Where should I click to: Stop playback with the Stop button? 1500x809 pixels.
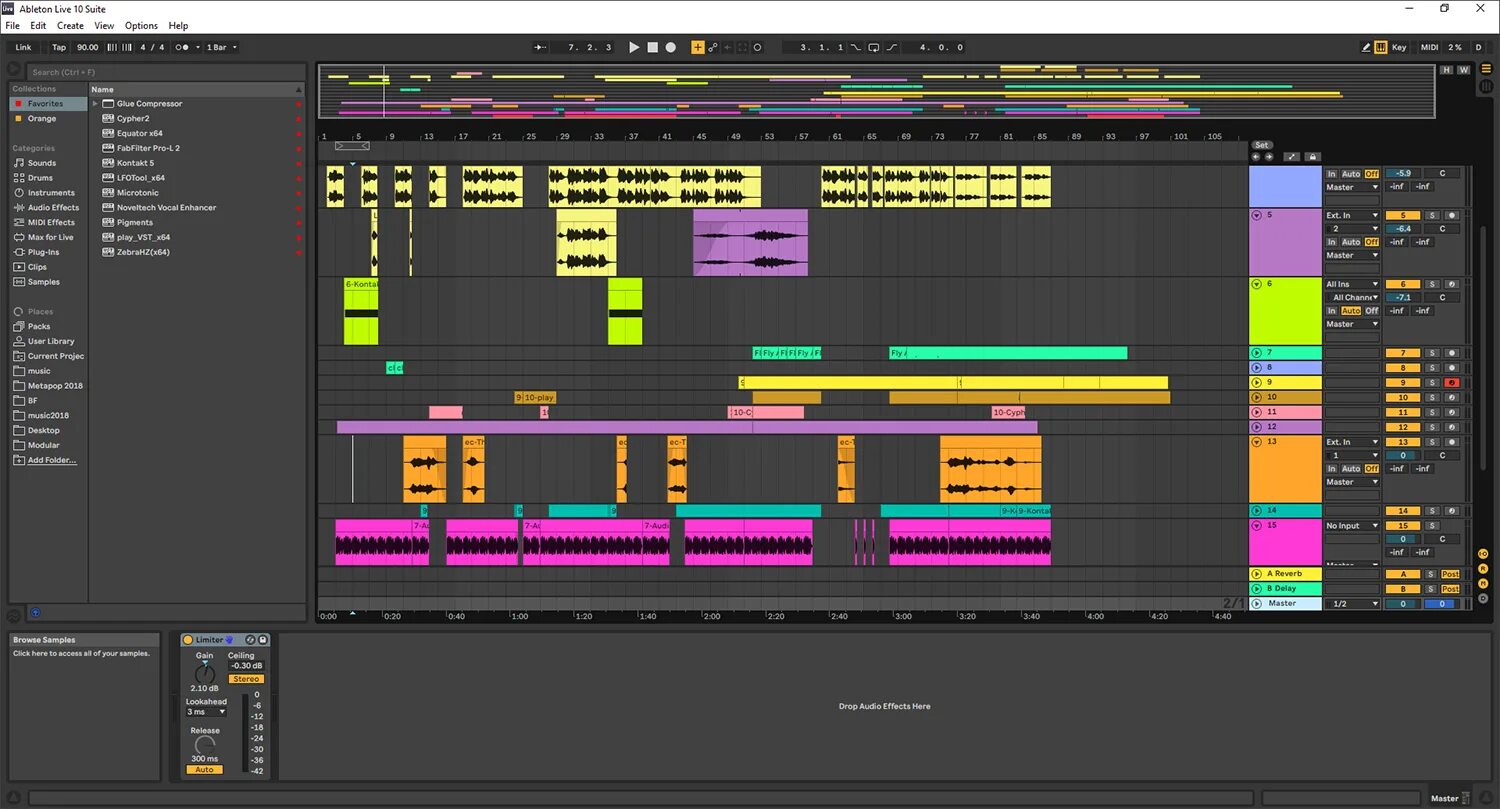point(652,47)
